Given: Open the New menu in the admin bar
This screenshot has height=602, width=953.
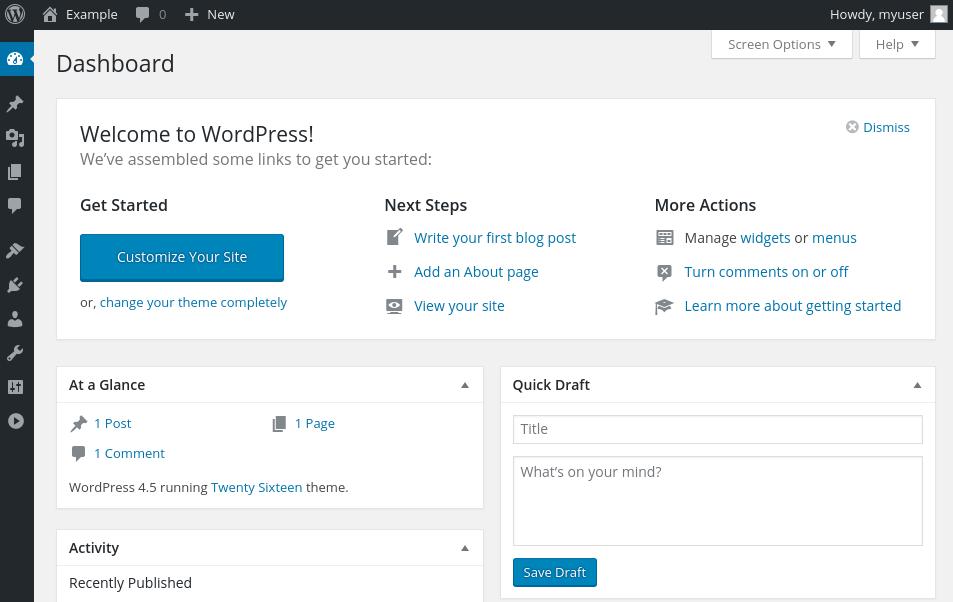Looking at the screenshot, I should [x=209, y=14].
